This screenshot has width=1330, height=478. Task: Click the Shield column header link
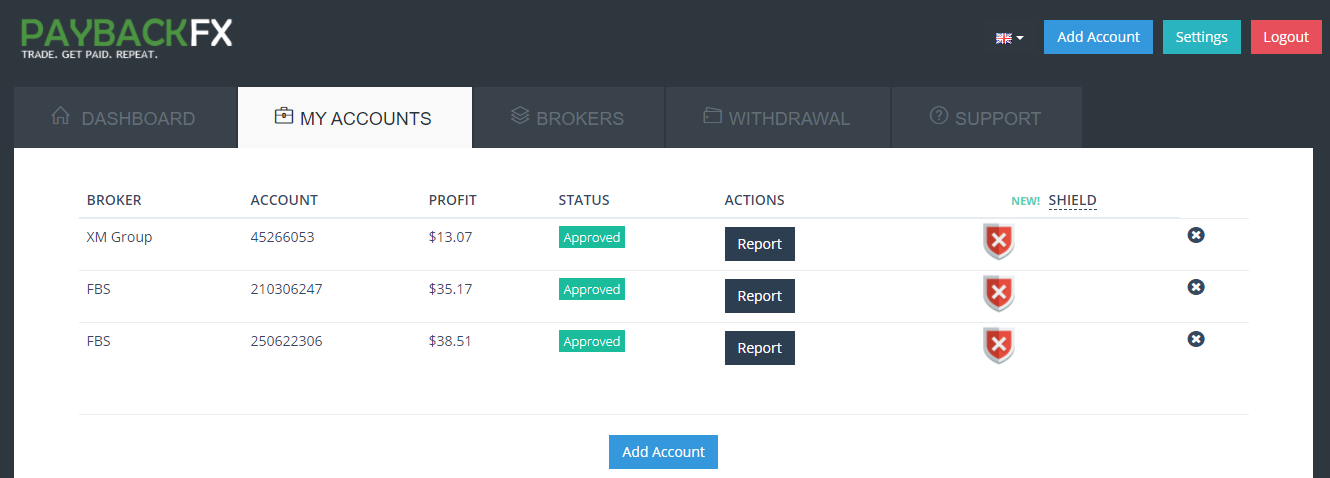click(x=1072, y=200)
